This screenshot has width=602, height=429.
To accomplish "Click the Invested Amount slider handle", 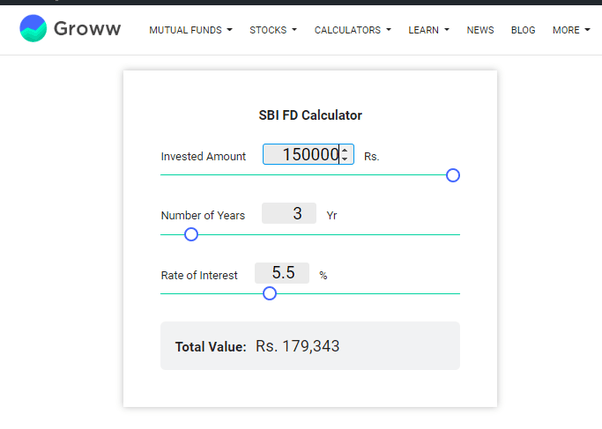I will pos(453,175).
